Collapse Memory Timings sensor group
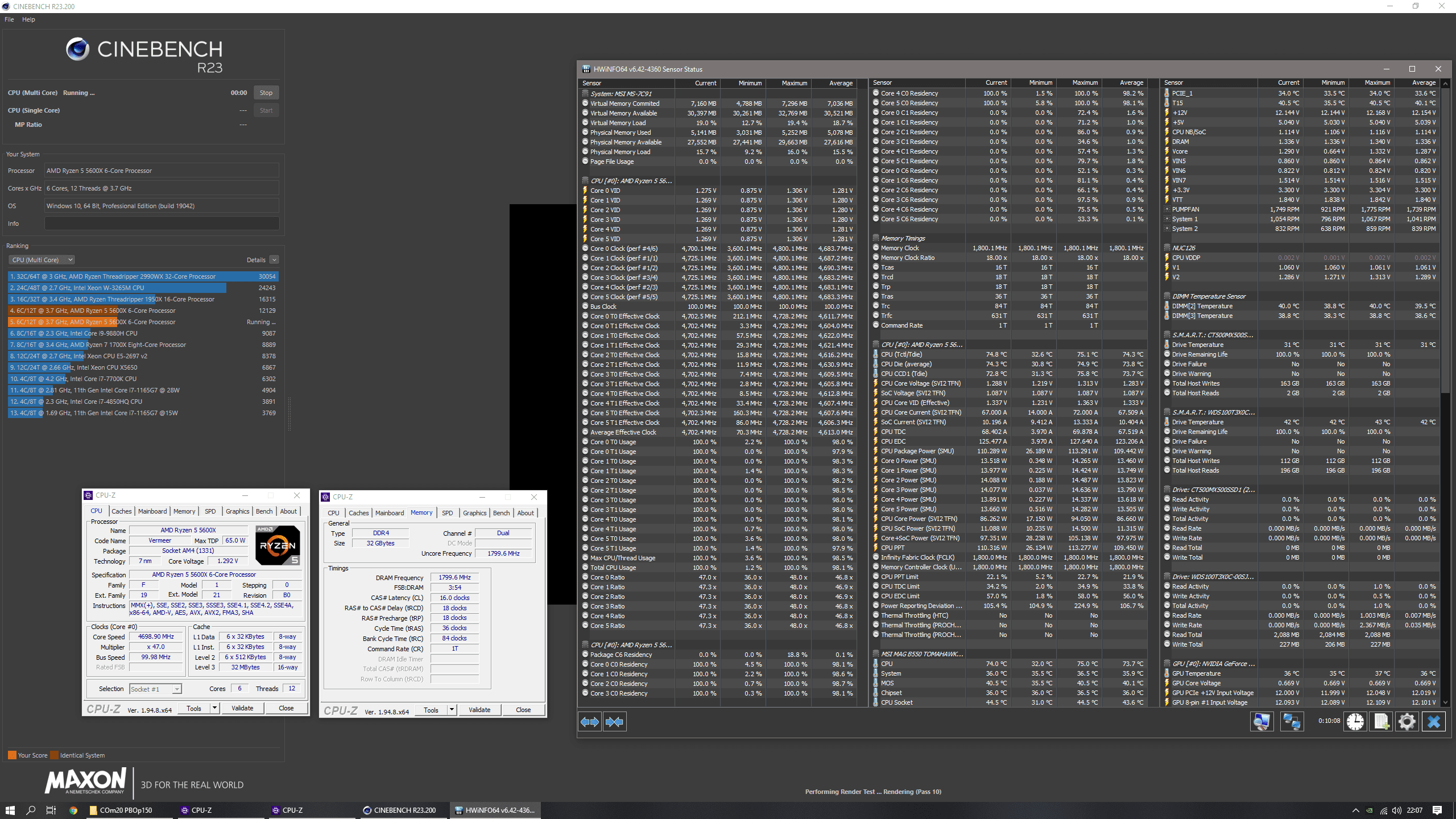The image size is (1456, 819). pos(876,238)
